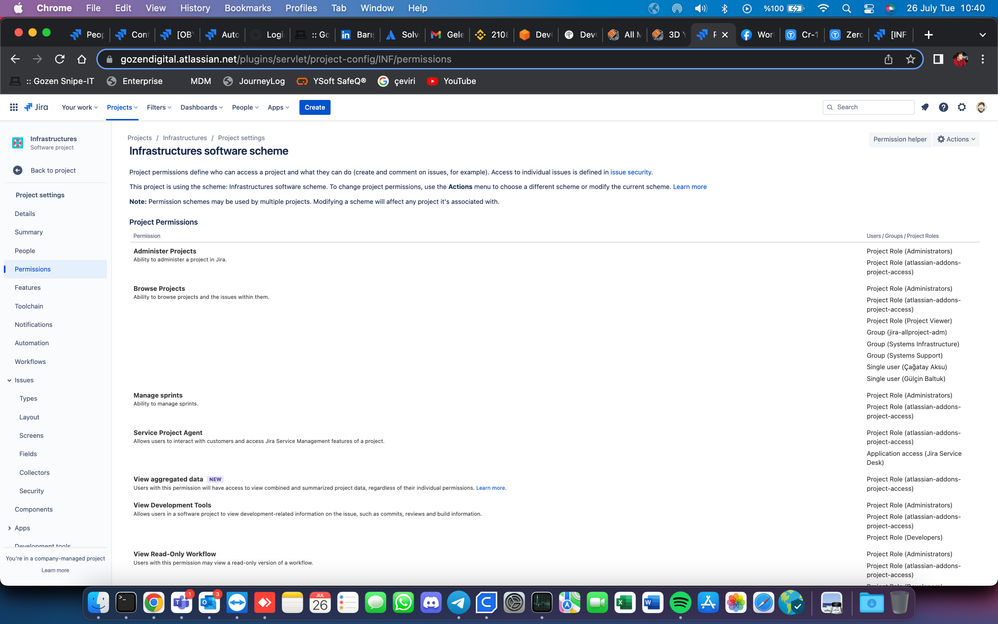Go to the Jira home logo

click(36, 107)
